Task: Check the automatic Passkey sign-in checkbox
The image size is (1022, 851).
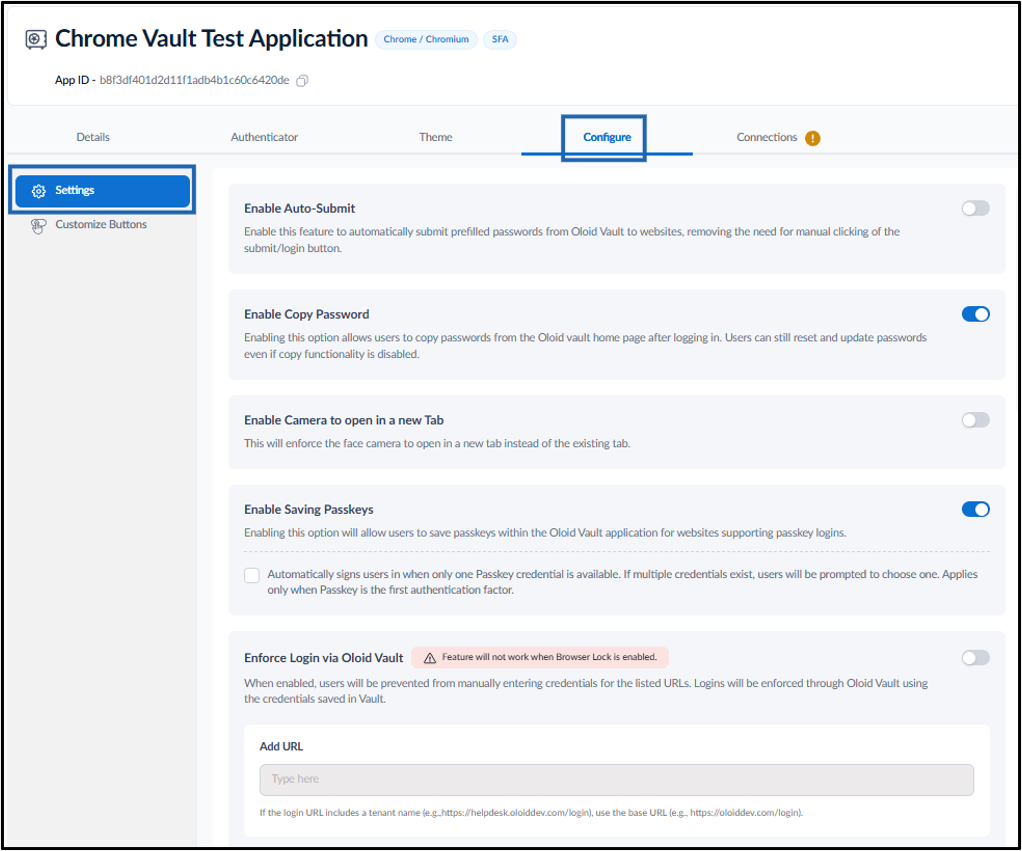Action: click(x=252, y=575)
